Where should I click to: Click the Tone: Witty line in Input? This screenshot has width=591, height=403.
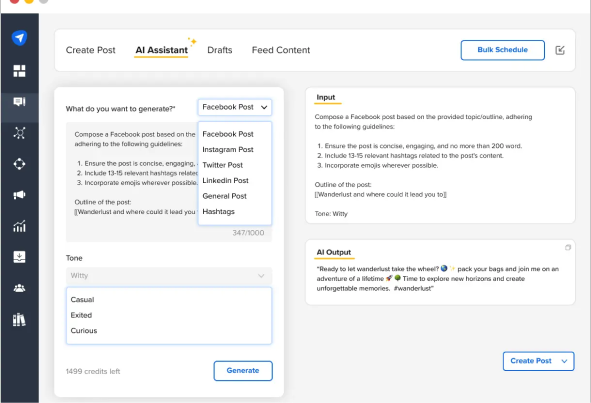coord(331,214)
